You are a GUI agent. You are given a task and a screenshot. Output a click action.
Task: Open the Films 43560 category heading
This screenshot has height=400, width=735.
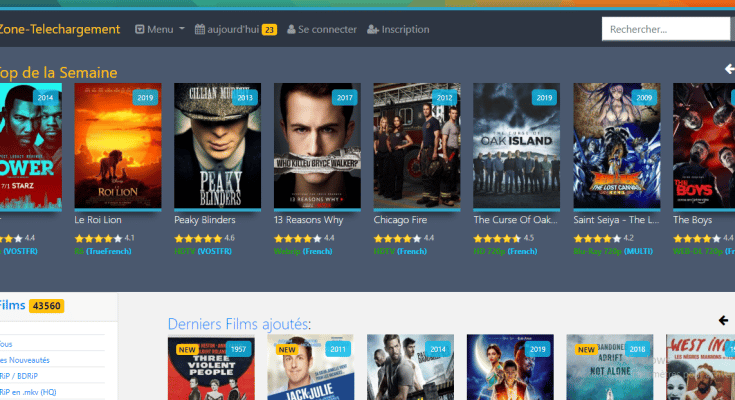click(32, 306)
